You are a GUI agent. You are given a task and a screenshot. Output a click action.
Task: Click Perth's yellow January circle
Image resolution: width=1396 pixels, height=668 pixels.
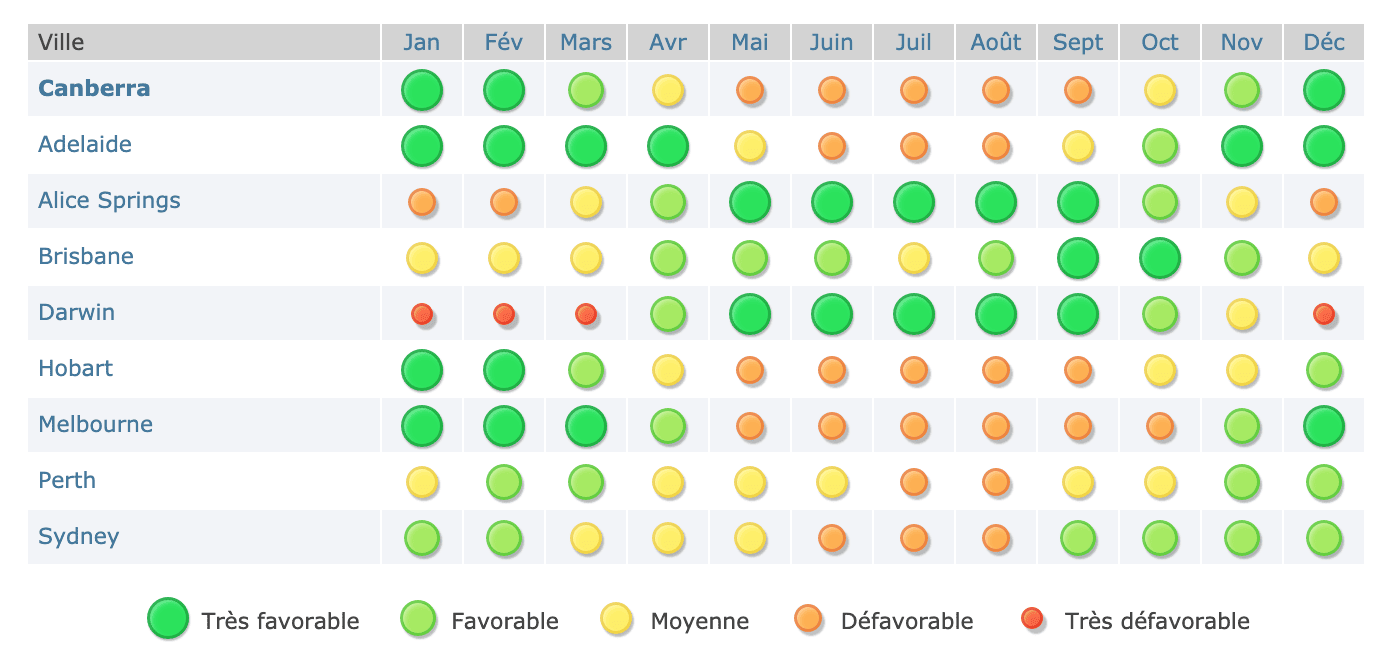[x=422, y=482]
